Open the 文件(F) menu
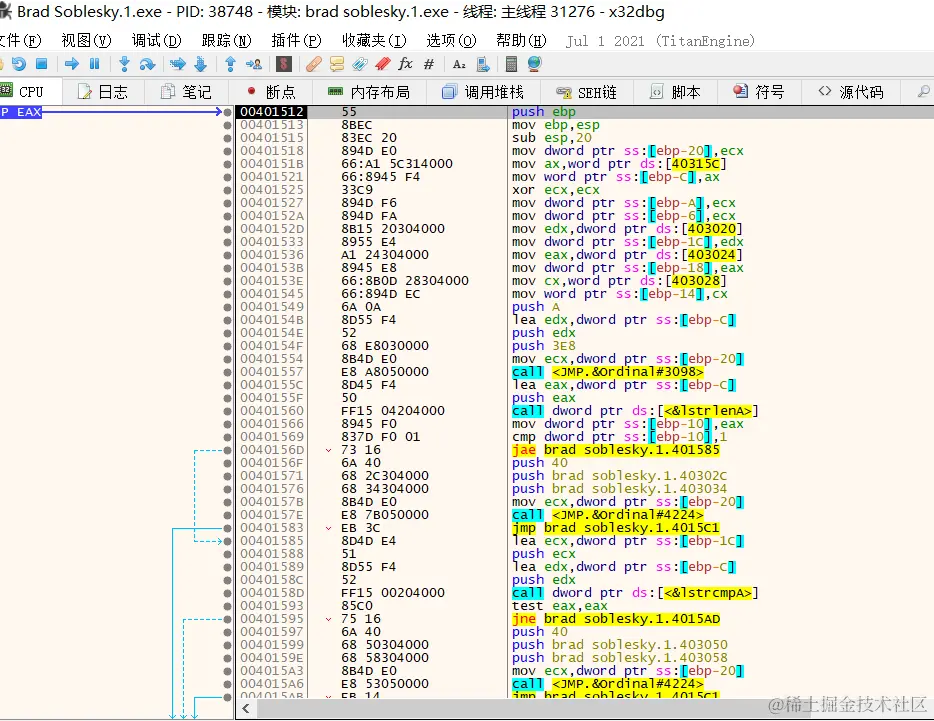The height and width of the screenshot is (721, 934). (x=20, y=41)
